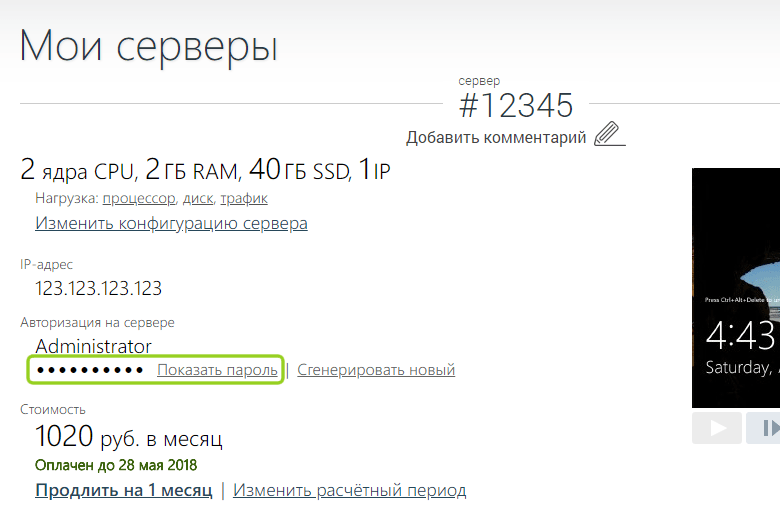Click the '1020 руб. в месяц' price
Screen dimensions: 780x521
coord(128,437)
